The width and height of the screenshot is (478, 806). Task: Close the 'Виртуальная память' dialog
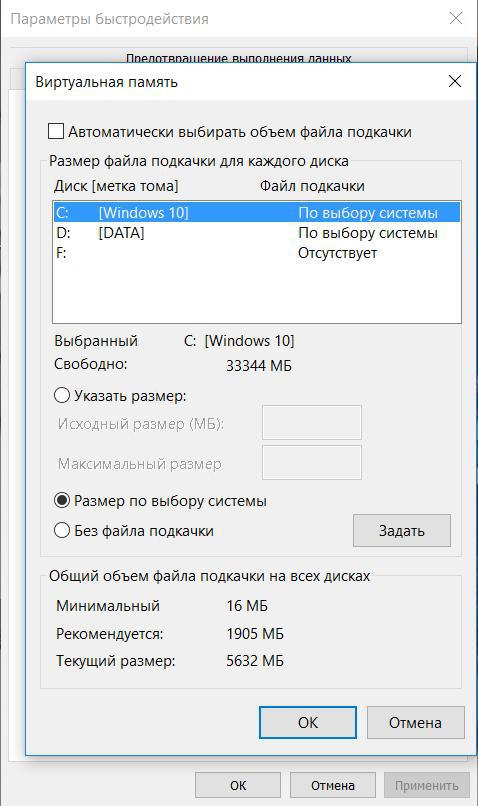[x=455, y=81]
